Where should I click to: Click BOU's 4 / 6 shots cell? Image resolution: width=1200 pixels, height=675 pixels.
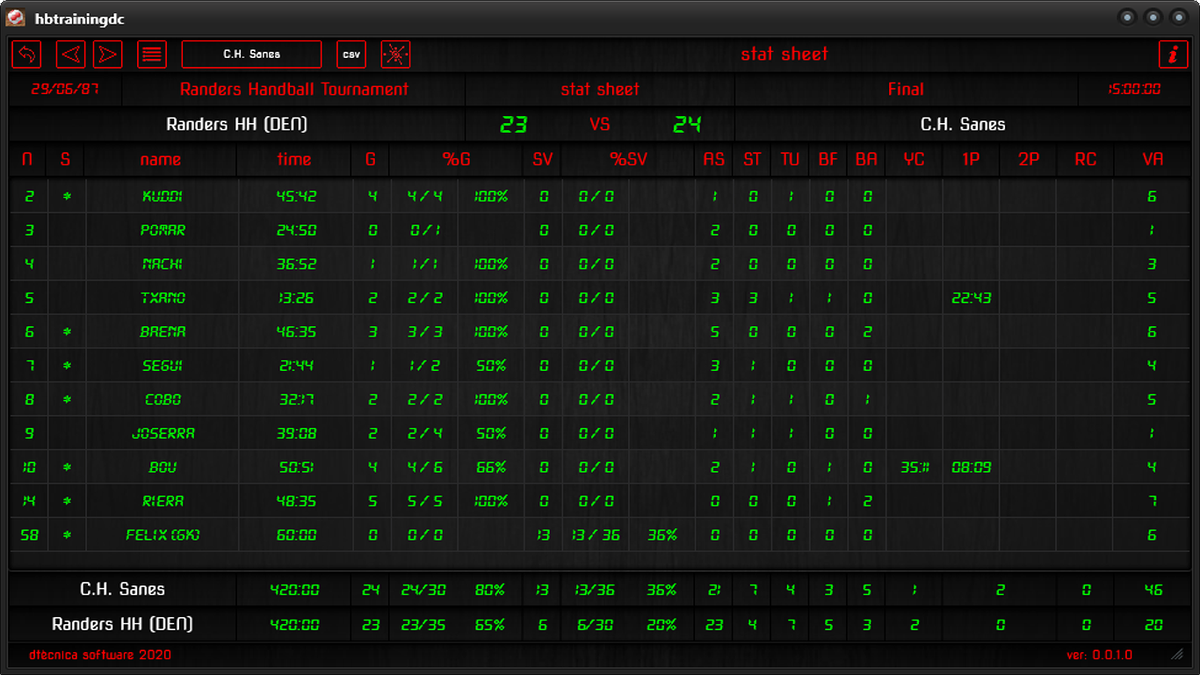point(426,467)
